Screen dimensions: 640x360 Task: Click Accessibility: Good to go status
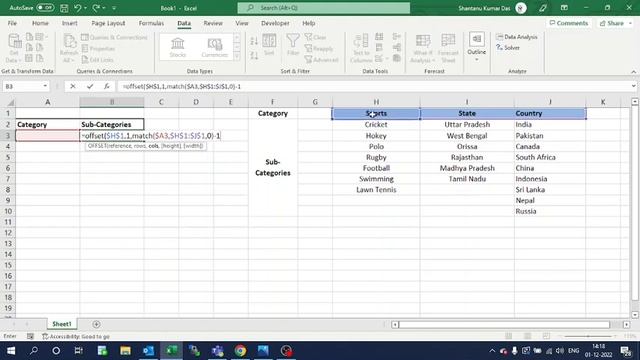click(76, 336)
